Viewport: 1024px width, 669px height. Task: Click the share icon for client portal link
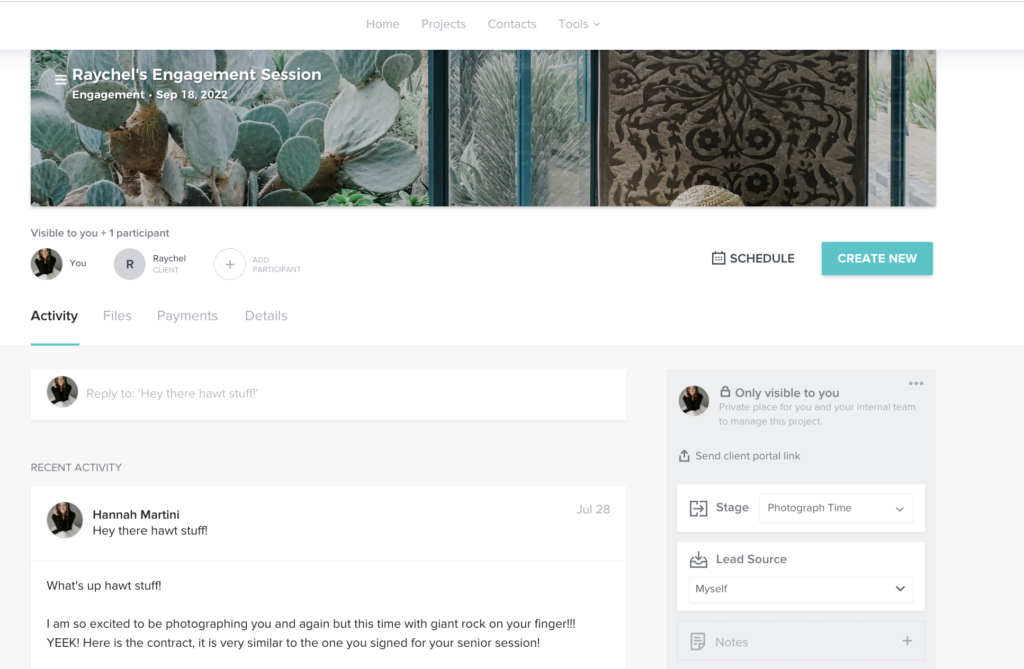click(684, 456)
